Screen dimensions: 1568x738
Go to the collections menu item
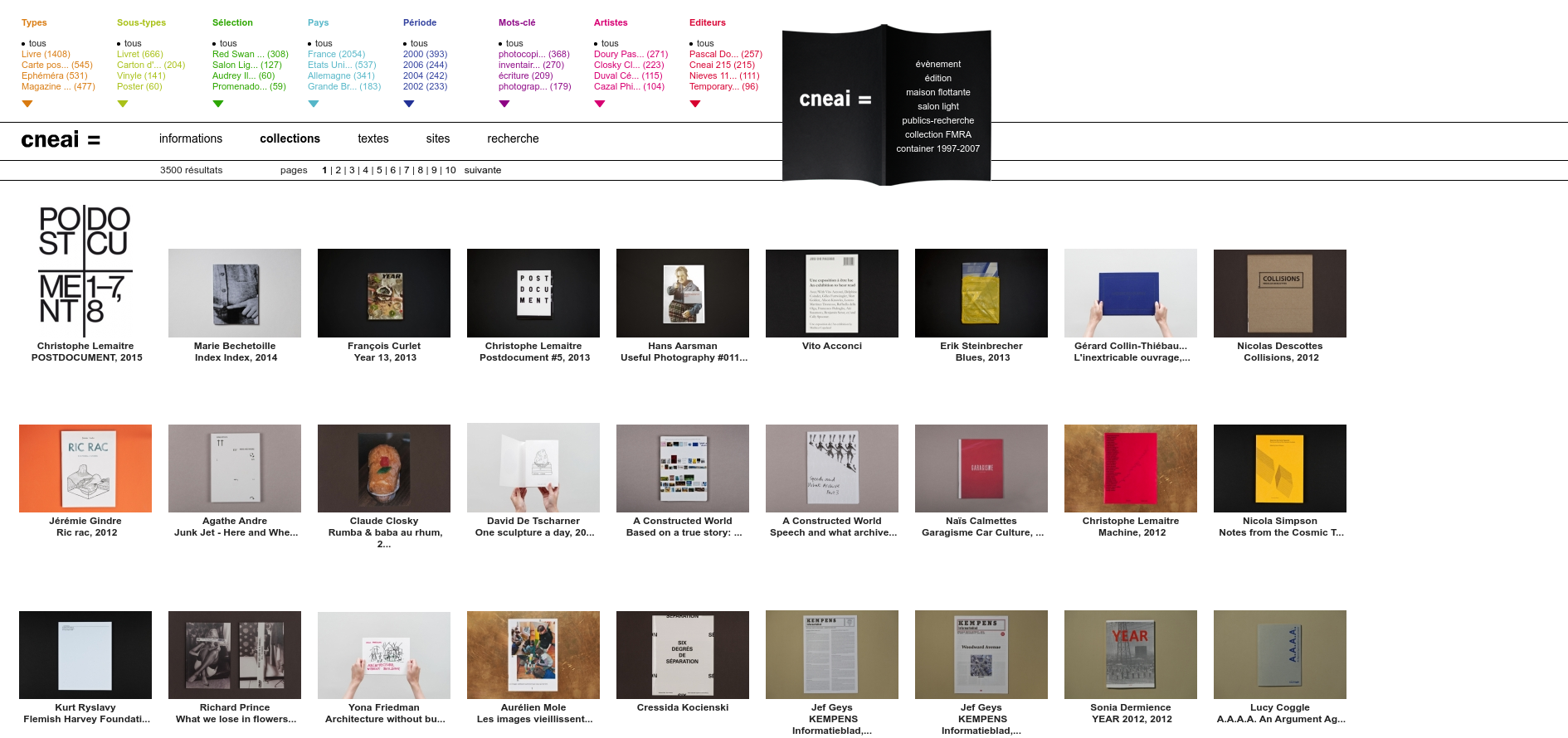tap(290, 138)
